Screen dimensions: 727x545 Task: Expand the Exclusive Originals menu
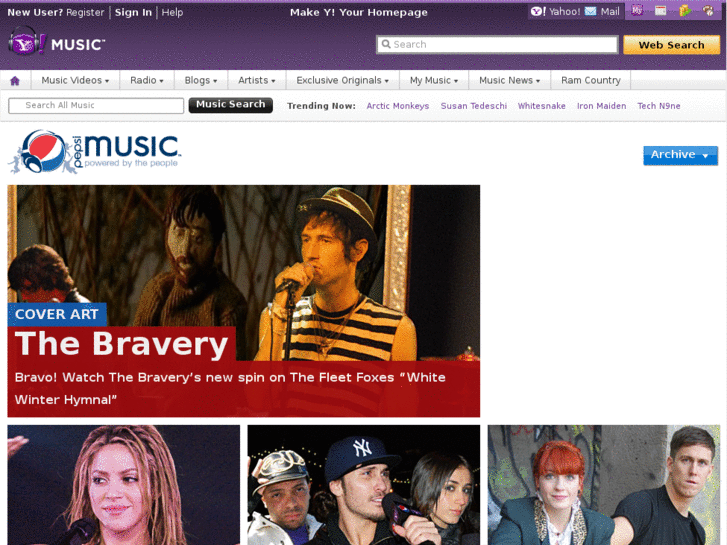pos(342,80)
